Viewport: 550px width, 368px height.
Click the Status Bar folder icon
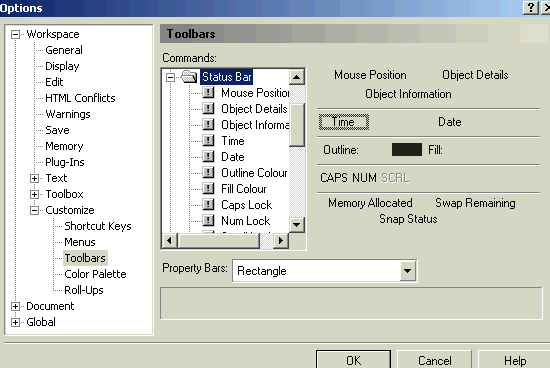pyautogui.click(x=189, y=77)
